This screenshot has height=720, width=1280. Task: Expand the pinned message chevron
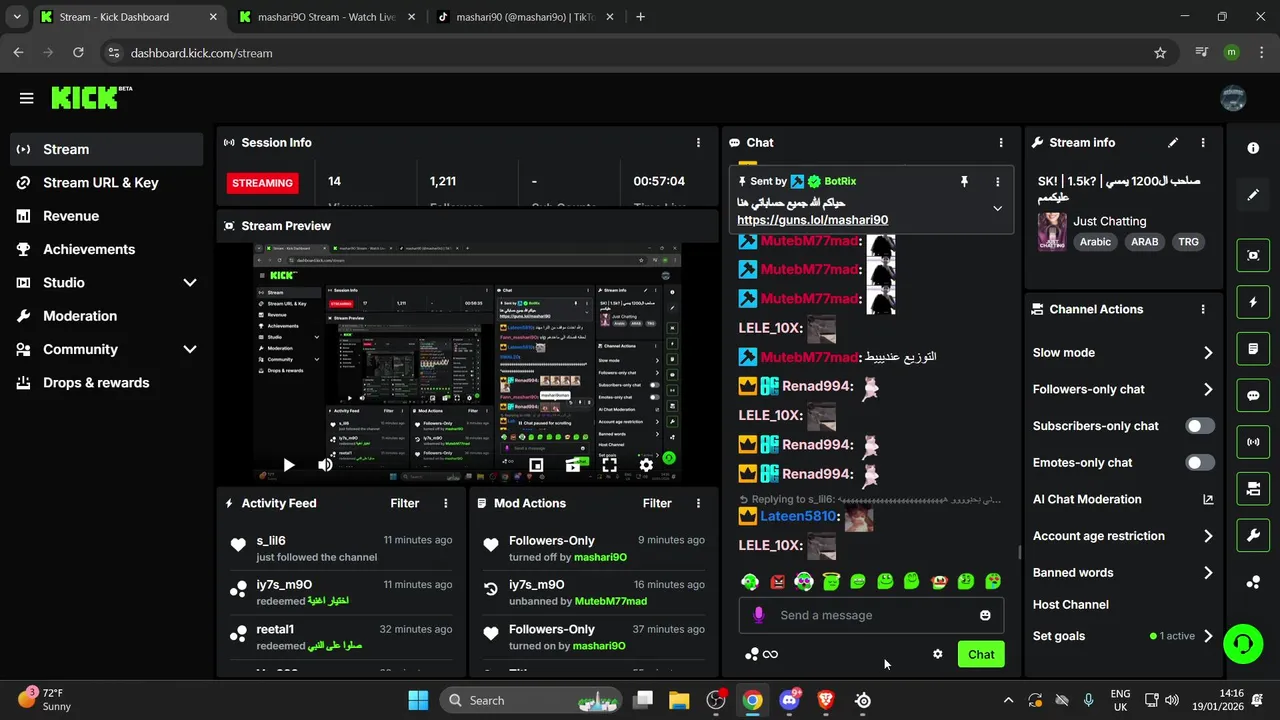pyautogui.click(x=997, y=208)
